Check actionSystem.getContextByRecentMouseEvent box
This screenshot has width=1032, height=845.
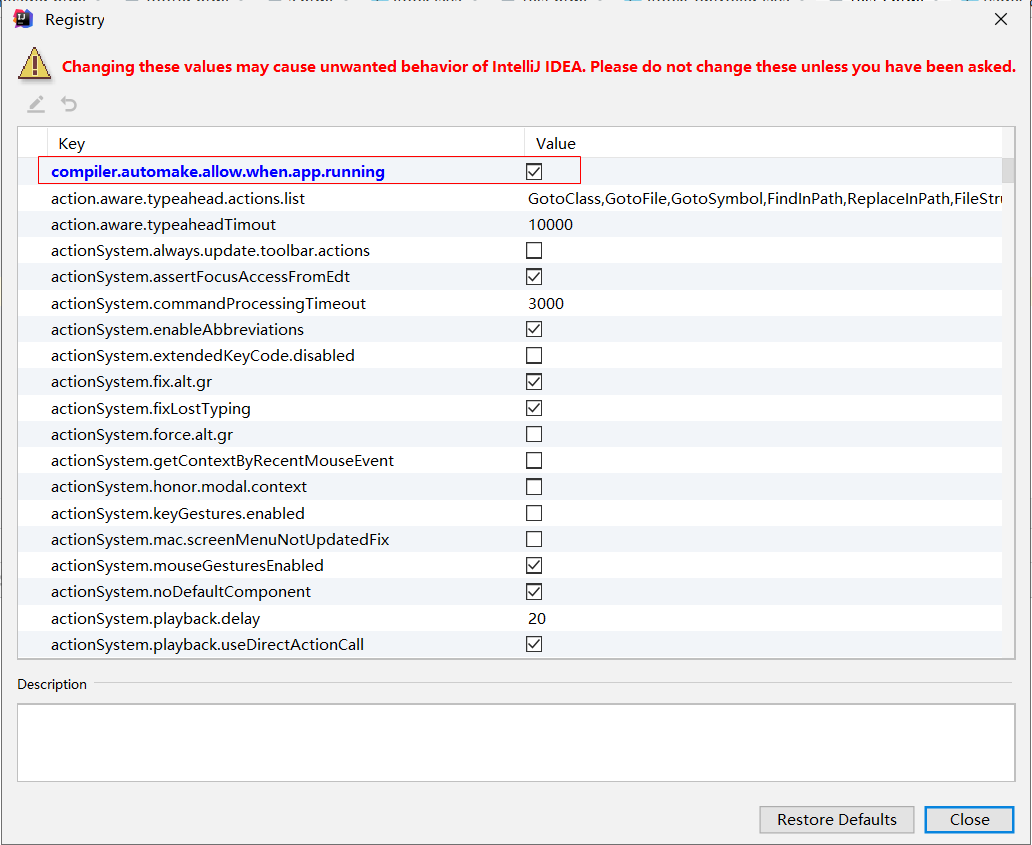pyautogui.click(x=534, y=461)
